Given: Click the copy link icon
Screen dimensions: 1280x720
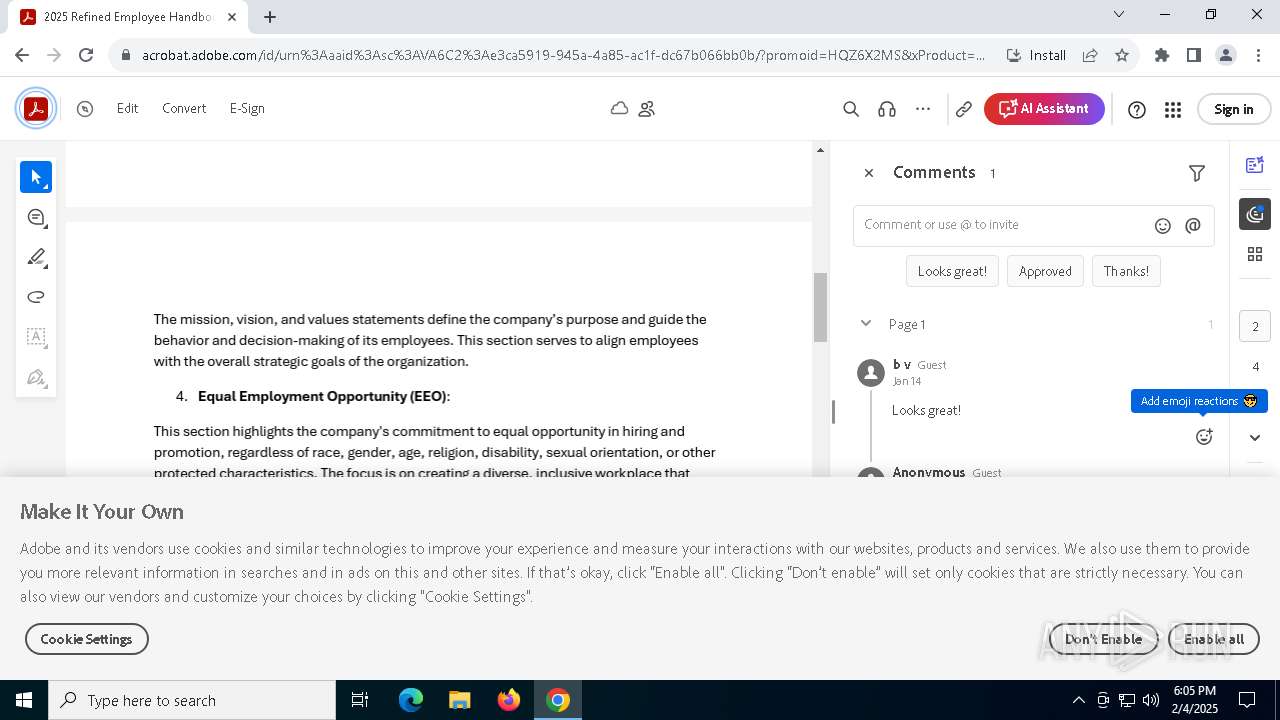Looking at the screenshot, I should point(964,109).
